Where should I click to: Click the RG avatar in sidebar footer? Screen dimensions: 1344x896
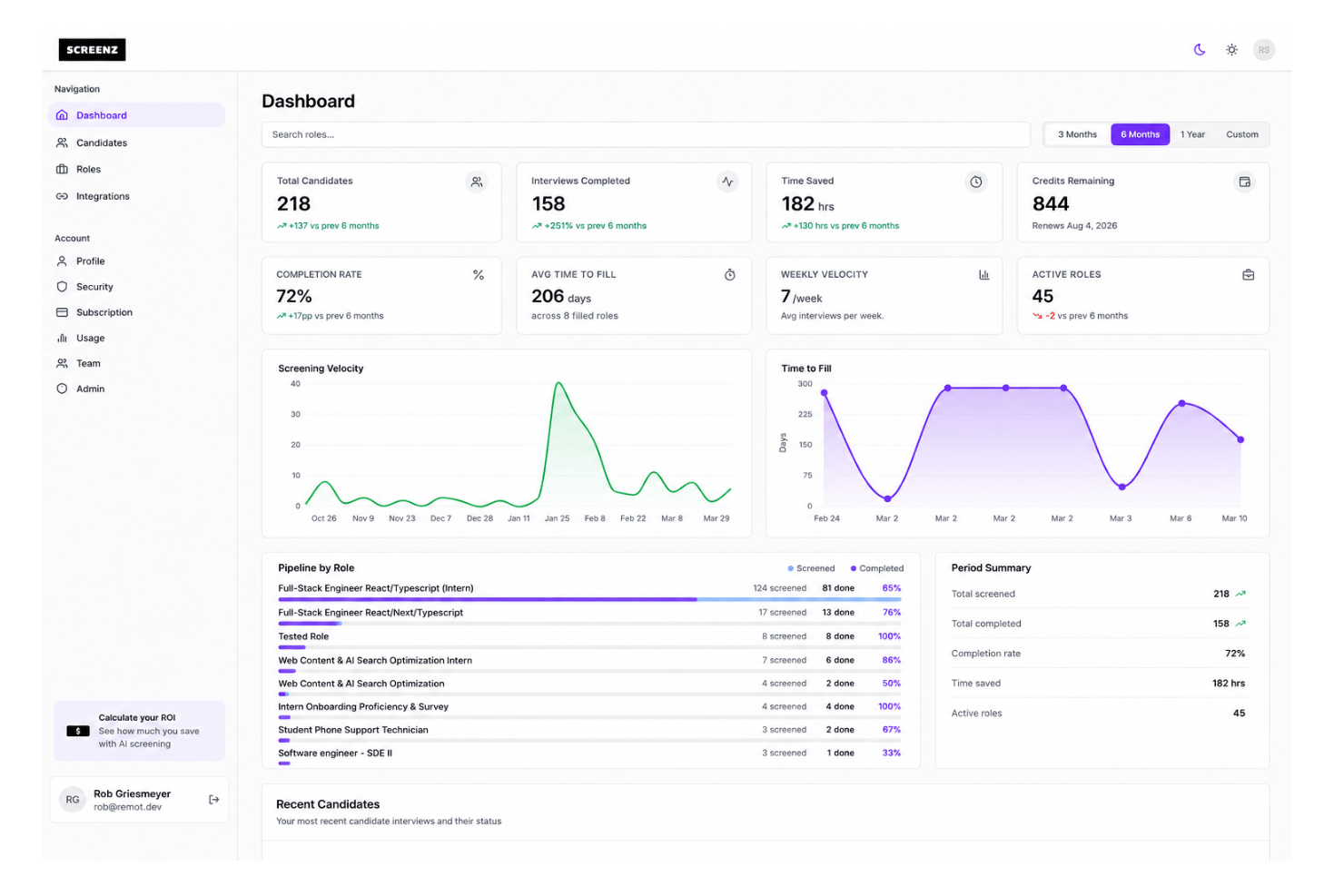click(x=73, y=800)
